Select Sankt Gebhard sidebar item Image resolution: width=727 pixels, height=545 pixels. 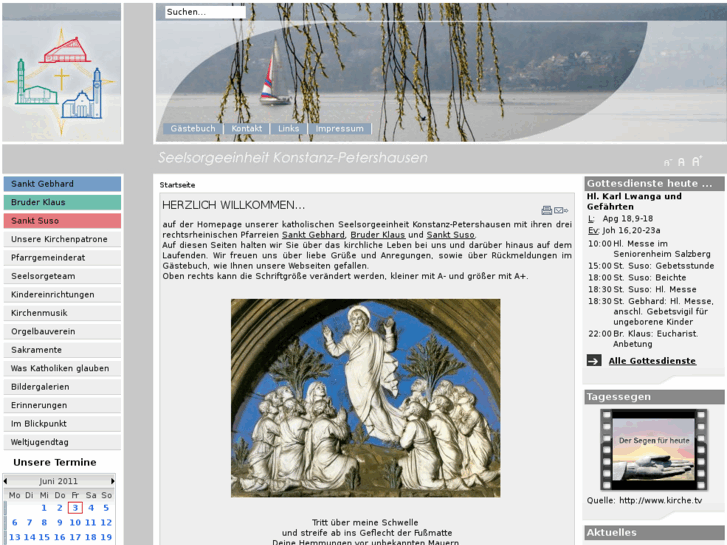62,184
